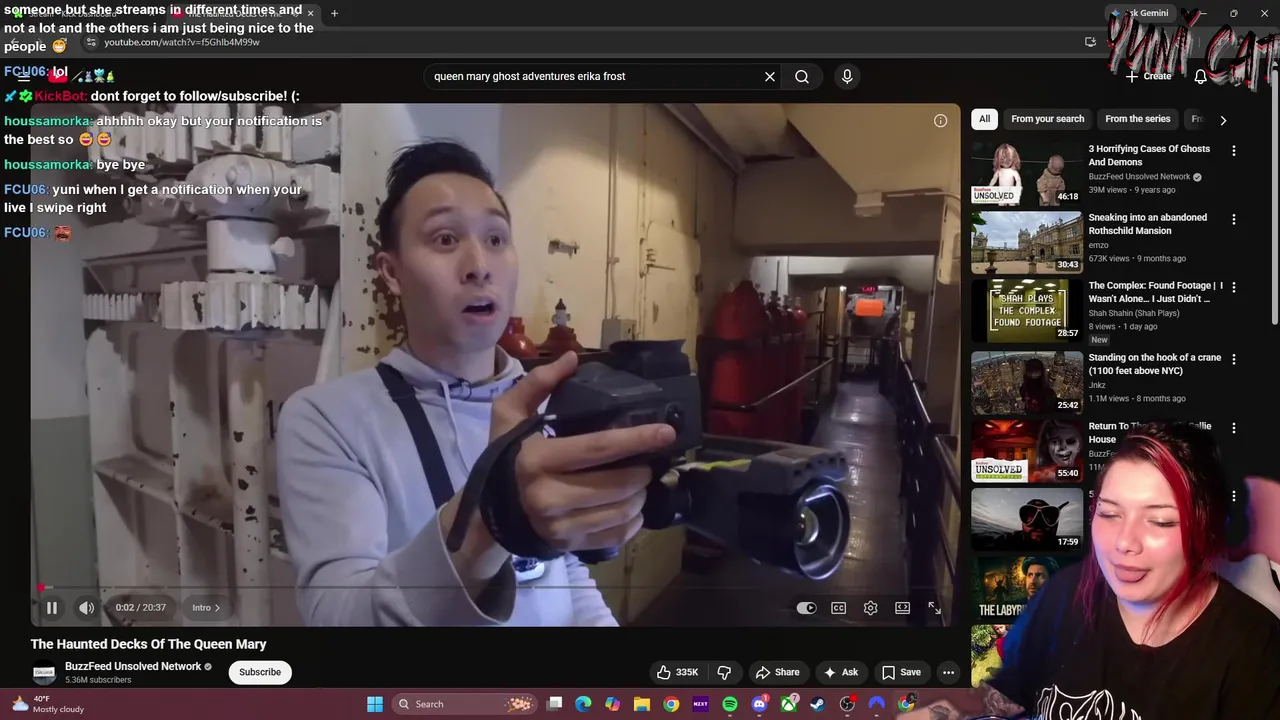This screenshot has width=1280, height=720.
Task: Open options for 3 Horrifying Cases video
Action: pyautogui.click(x=1234, y=151)
